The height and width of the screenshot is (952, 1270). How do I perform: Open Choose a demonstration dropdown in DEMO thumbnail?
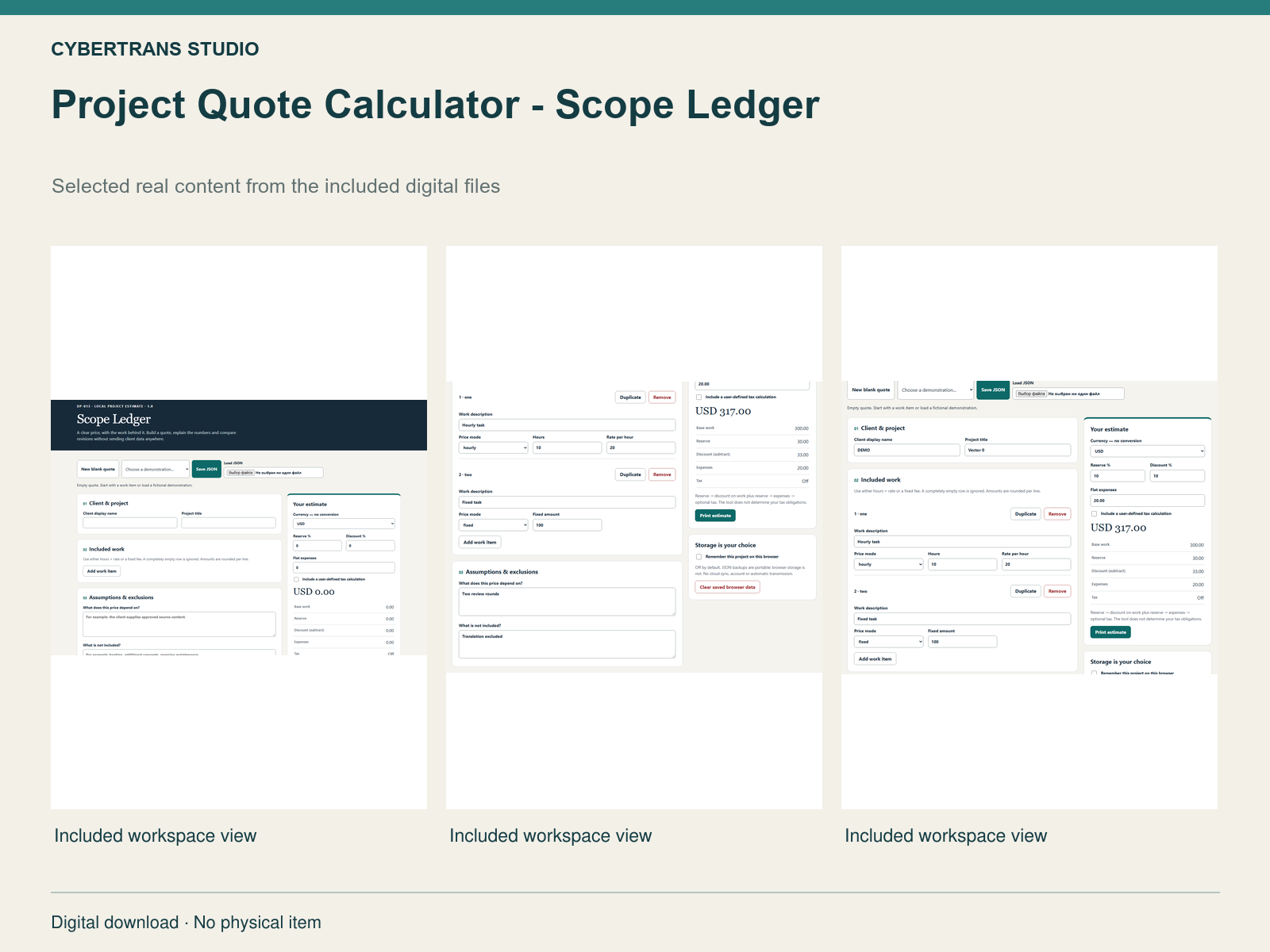(x=936, y=390)
